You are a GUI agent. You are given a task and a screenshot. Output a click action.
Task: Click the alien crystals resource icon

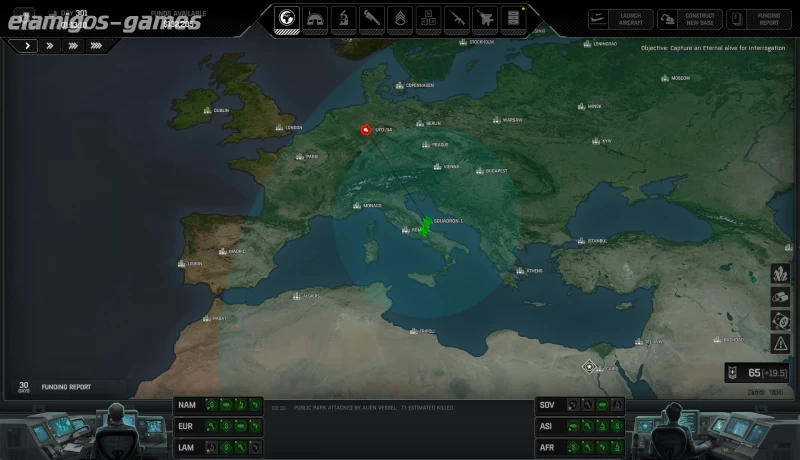point(780,273)
